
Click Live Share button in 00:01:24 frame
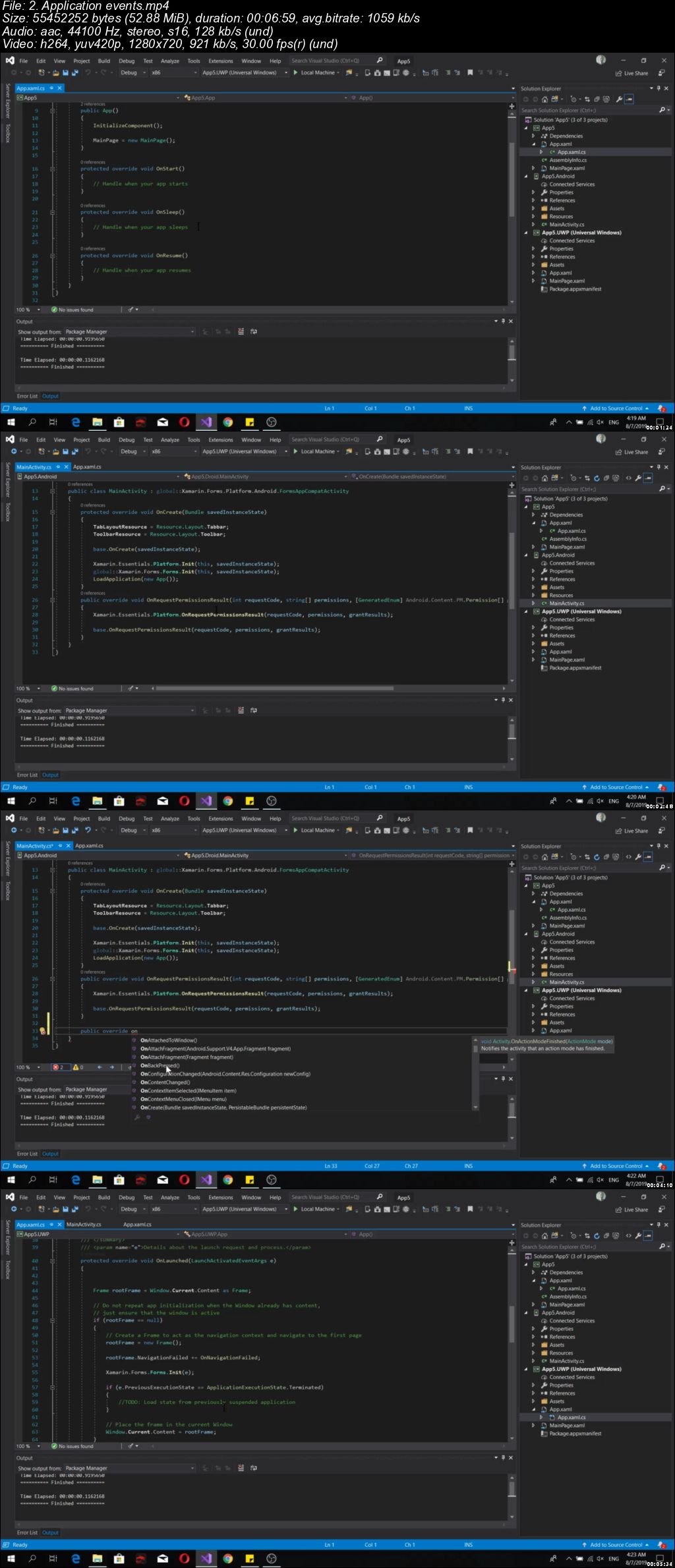point(632,73)
